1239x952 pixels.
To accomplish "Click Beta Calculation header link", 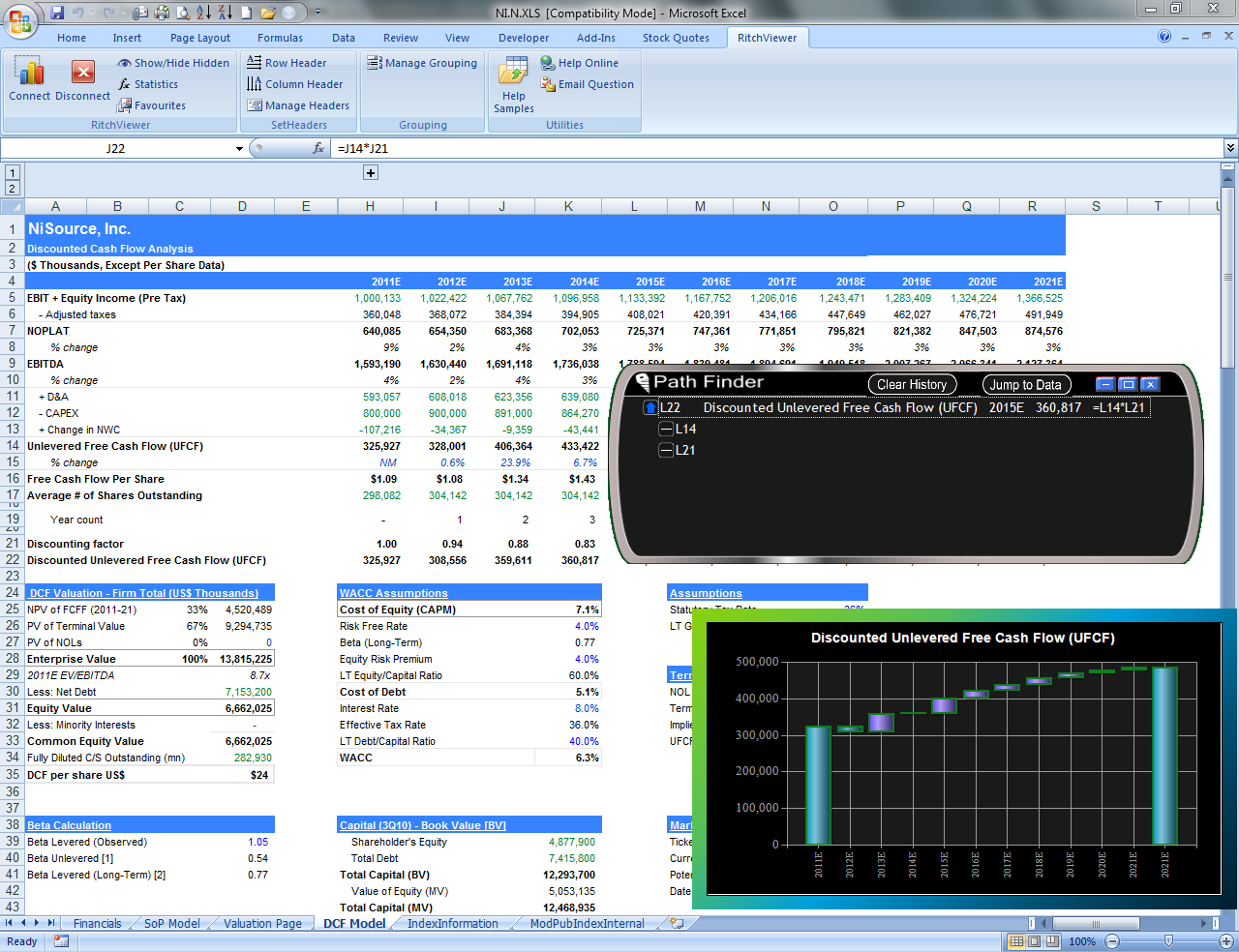I will coord(69,825).
